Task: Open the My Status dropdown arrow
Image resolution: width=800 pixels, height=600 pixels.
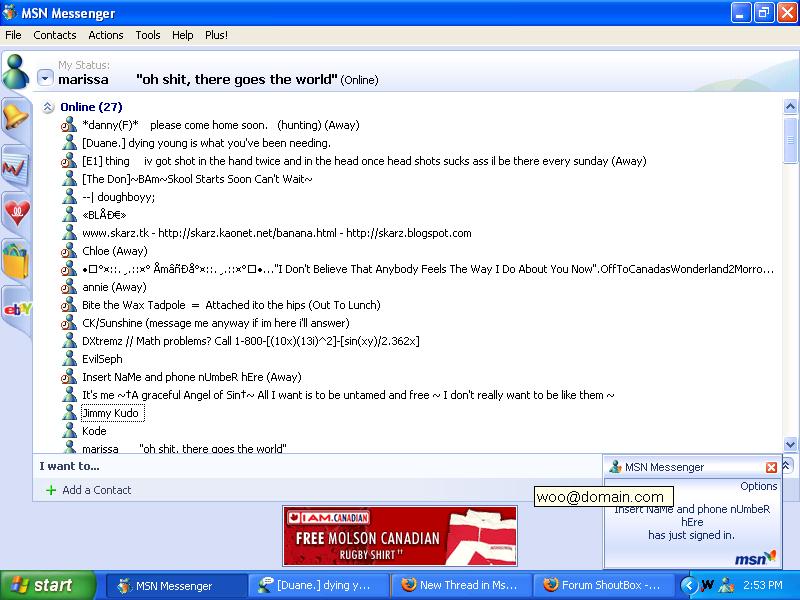Action: [x=45, y=78]
